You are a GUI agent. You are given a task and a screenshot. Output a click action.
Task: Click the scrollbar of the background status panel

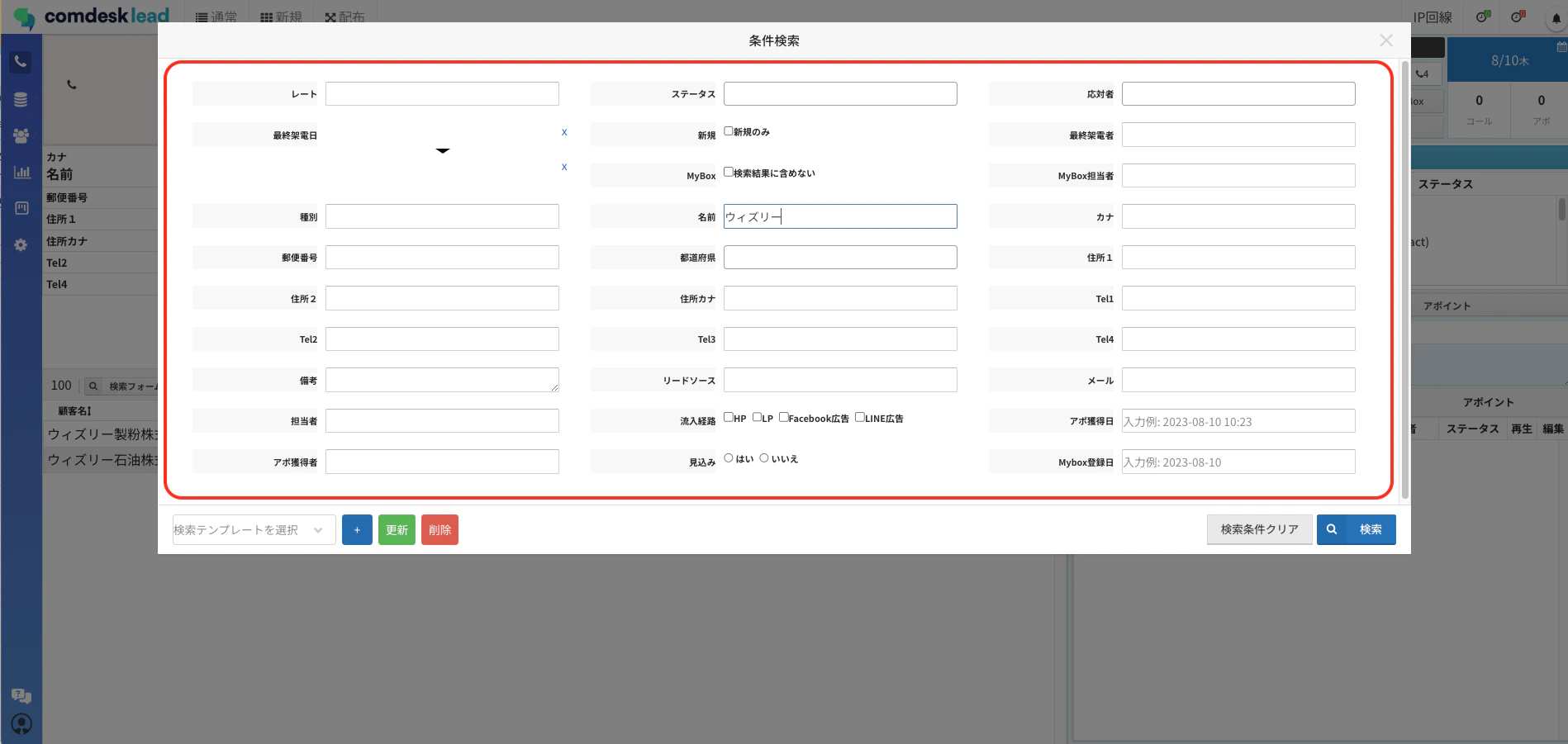click(1561, 210)
